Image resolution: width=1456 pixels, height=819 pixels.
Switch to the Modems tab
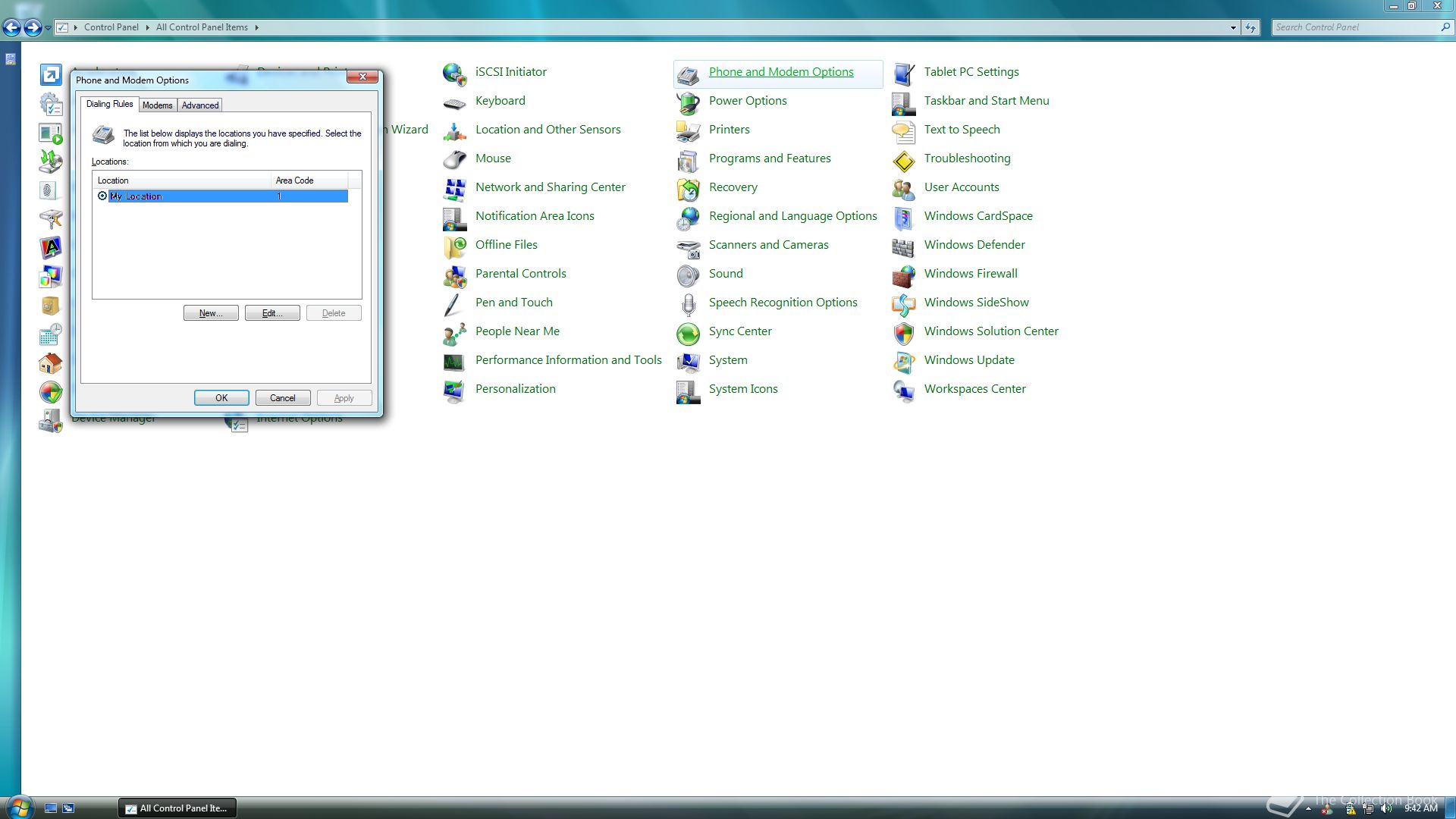[x=157, y=105]
